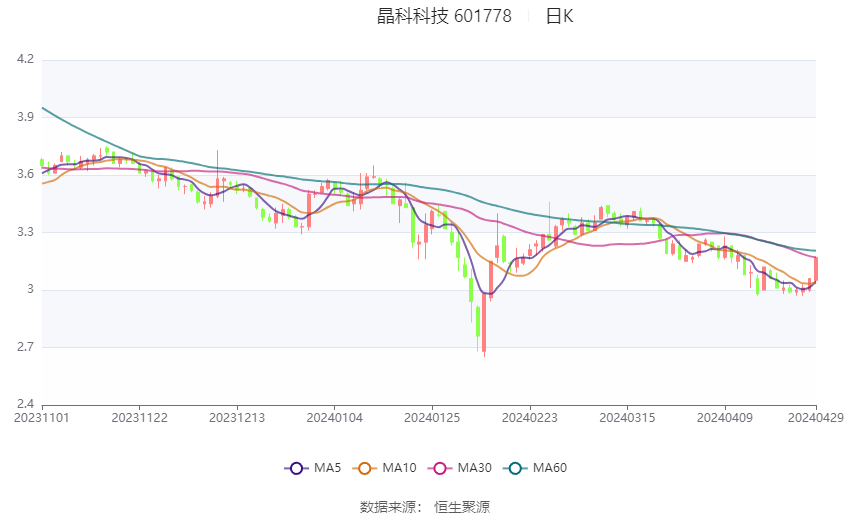Image resolution: width=850 pixels, height=517 pixels.
Task: Click the last red candlestick on 20240429
Action: pos(815,269)
